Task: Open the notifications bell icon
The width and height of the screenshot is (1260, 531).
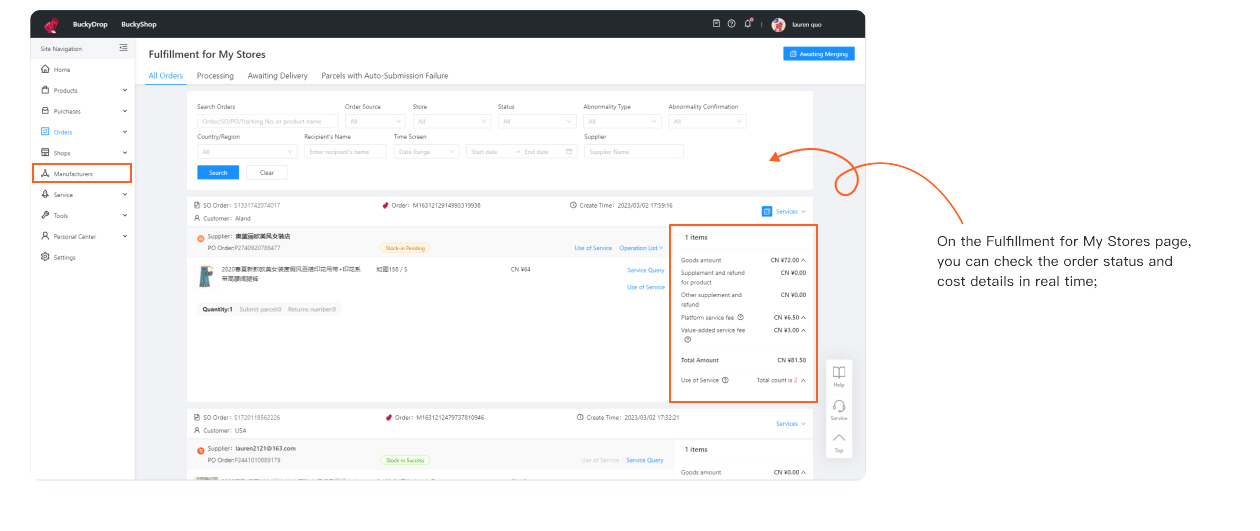Action: tap(748, 24)
